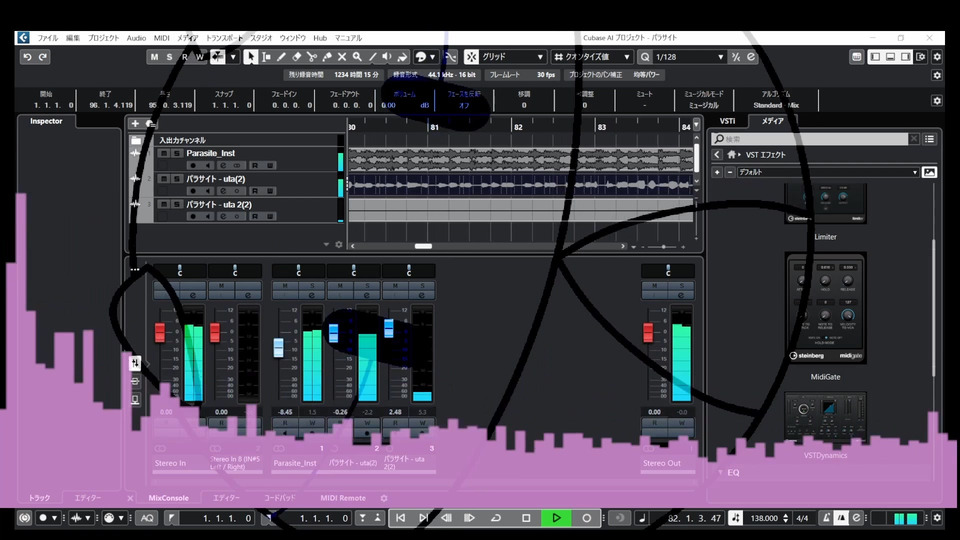Go back in VST Effect browser
Viewport: 960px width, 540px height.
717,155
